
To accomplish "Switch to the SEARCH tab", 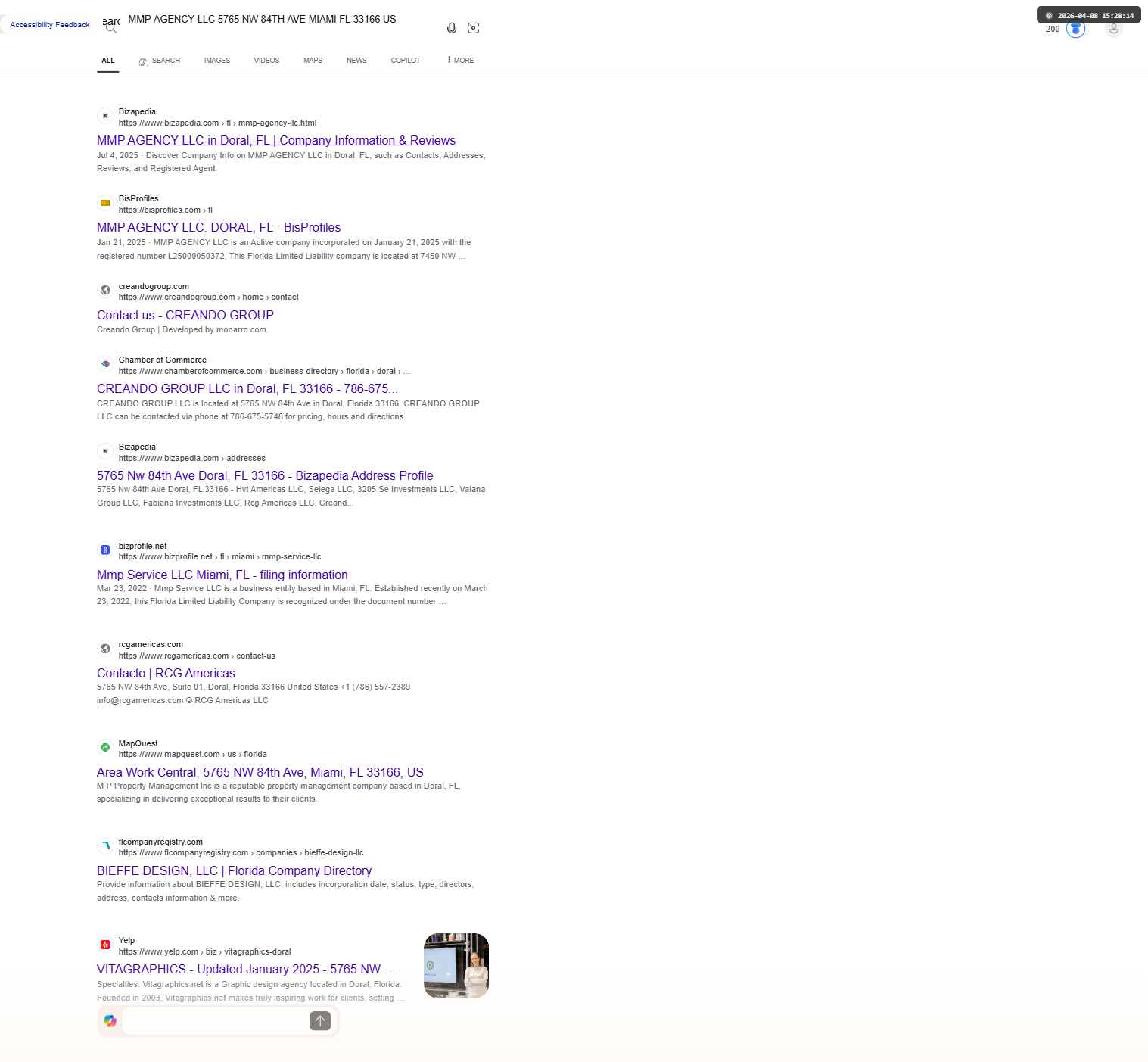I will click(x=160, y=61).
